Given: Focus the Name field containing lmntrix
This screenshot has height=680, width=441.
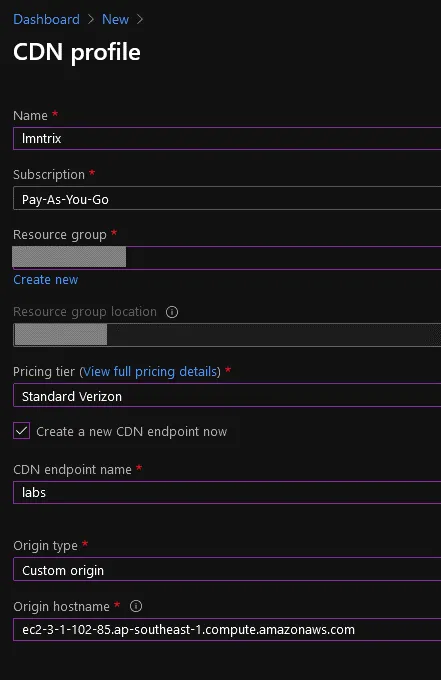Looking at the screenshot, I should [227, 139].
